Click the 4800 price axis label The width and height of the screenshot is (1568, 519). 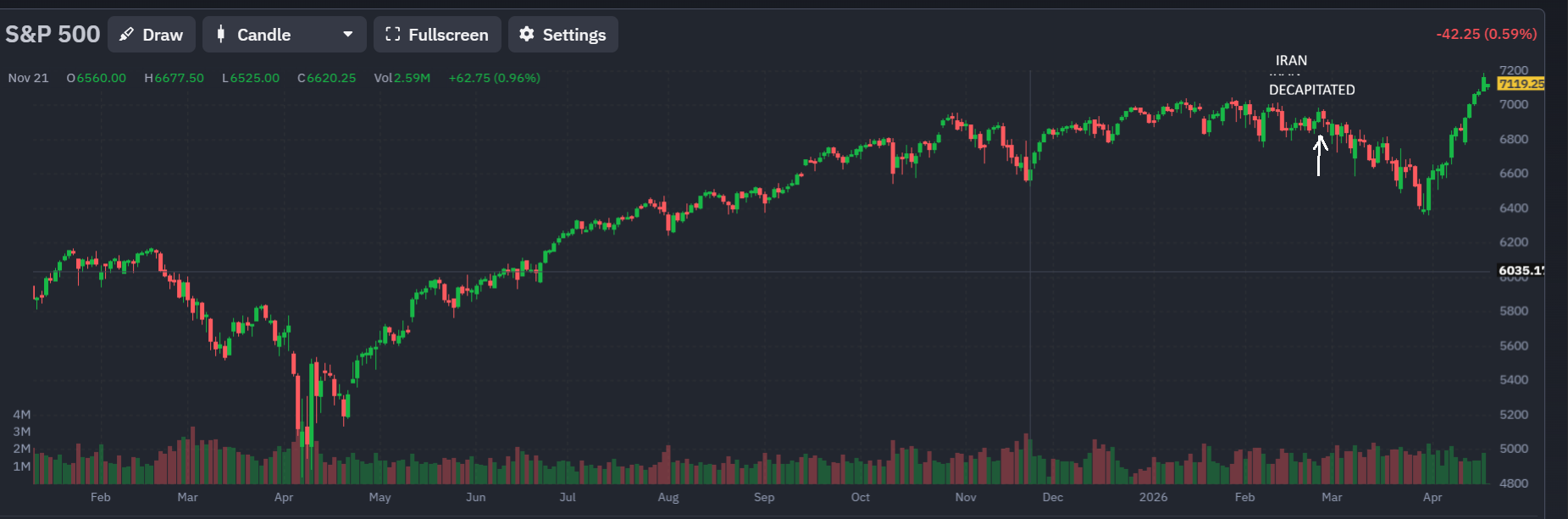(x=1514, y=483)
